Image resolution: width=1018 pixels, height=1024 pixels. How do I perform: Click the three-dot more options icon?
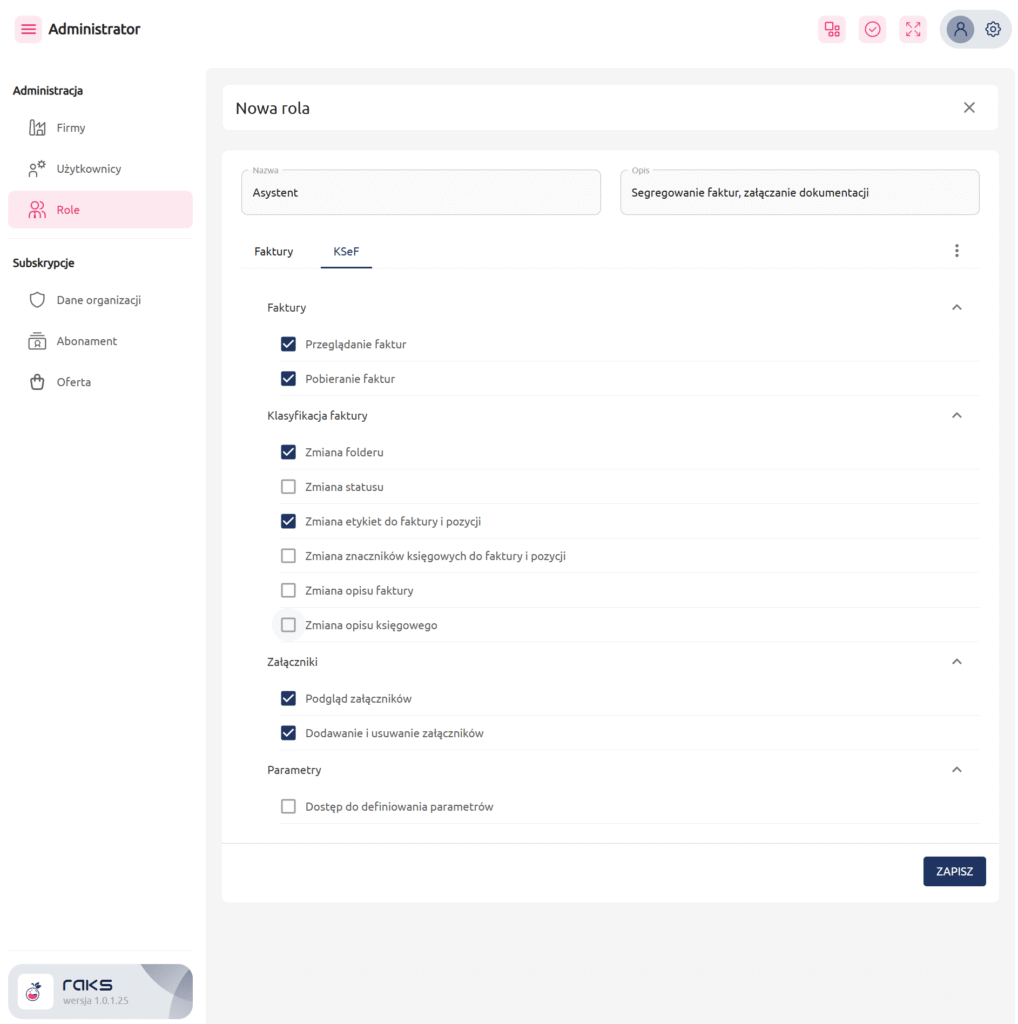click(x=956, y=251)
